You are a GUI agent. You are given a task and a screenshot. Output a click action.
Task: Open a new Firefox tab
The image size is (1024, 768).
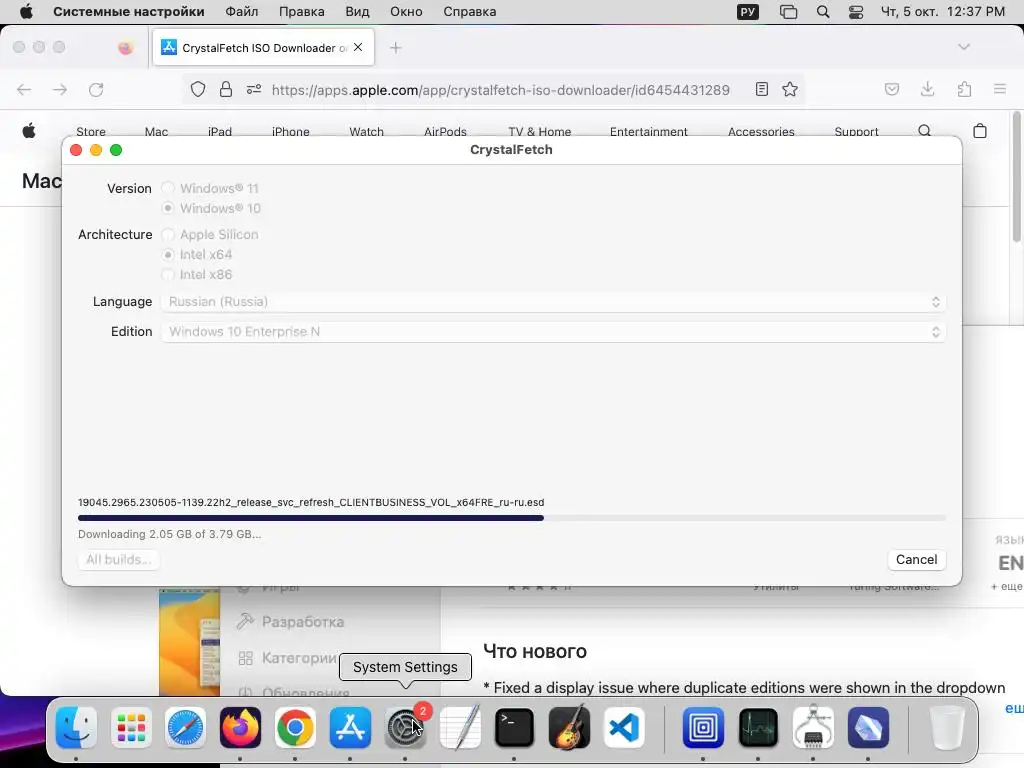point(395,48)
